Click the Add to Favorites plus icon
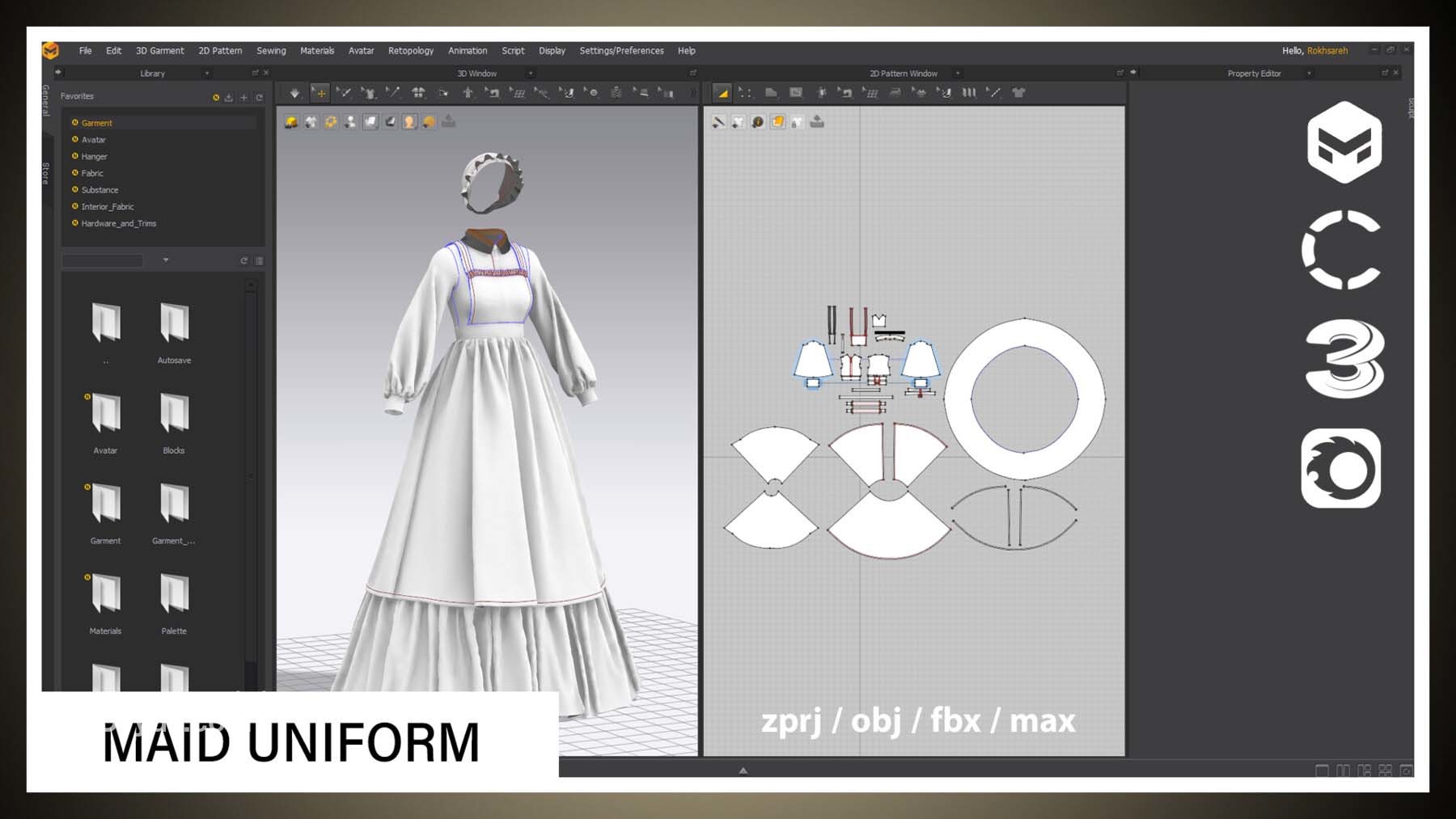The height and width of the screenshot is (819, 1456). tap(243, 98)
